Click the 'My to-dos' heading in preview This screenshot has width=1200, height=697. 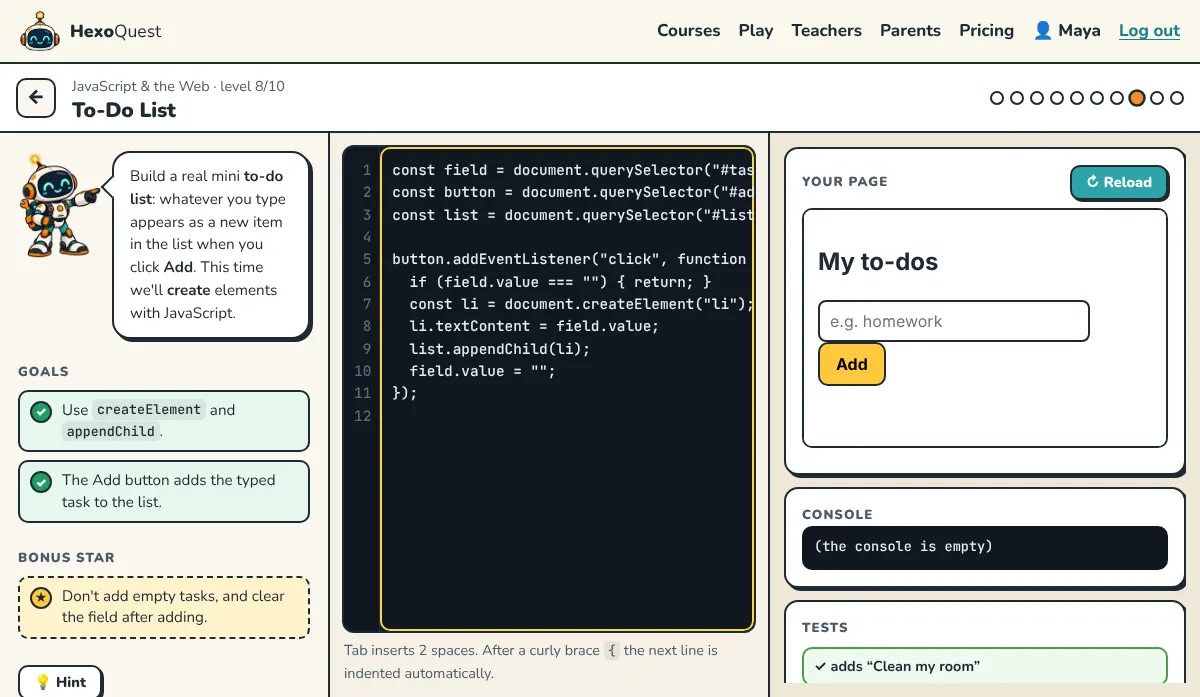pos(878,262)
